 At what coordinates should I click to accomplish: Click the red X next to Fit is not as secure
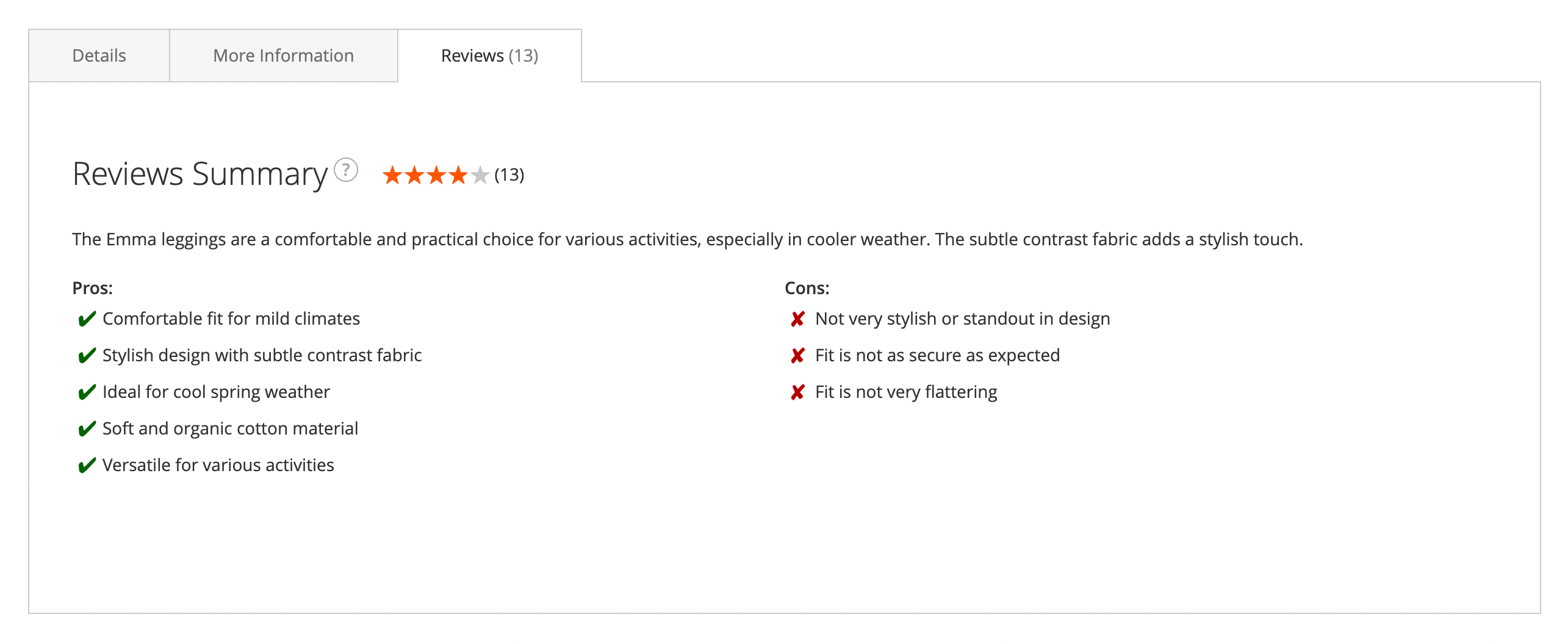pyautogui.click(x=797, y=355)
